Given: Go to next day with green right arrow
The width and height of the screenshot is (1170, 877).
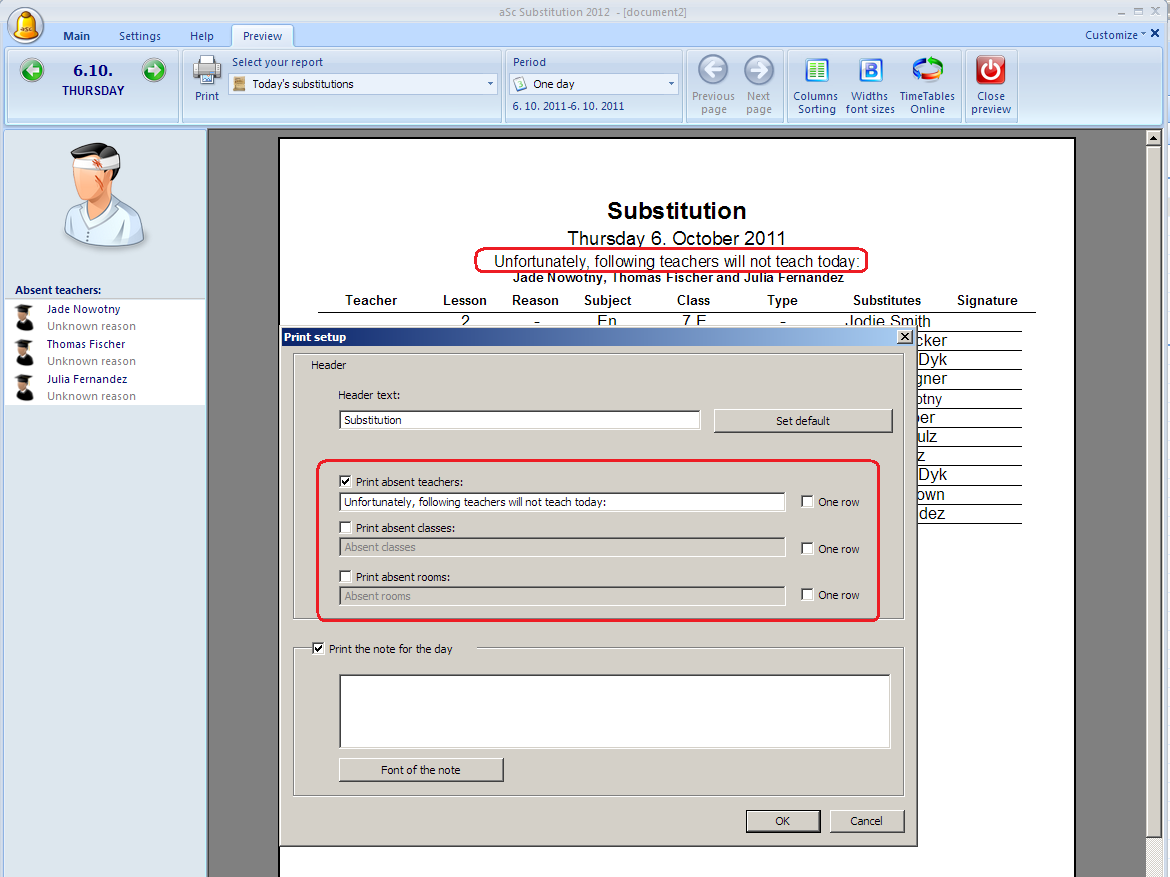Looking at the screenshot, I should pos(154,71).
